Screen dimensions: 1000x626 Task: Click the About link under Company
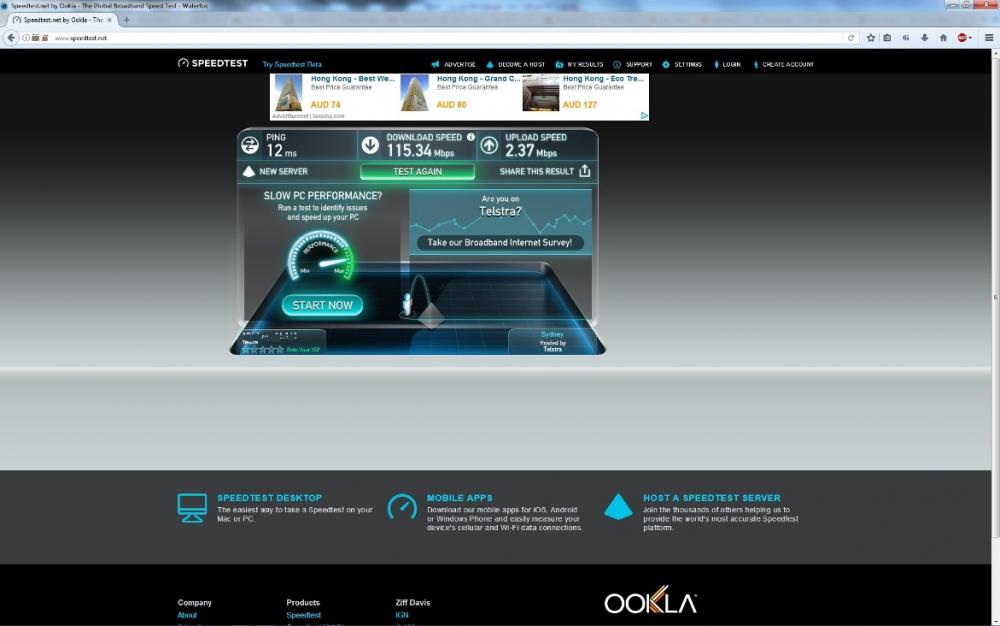pos(187,615)
